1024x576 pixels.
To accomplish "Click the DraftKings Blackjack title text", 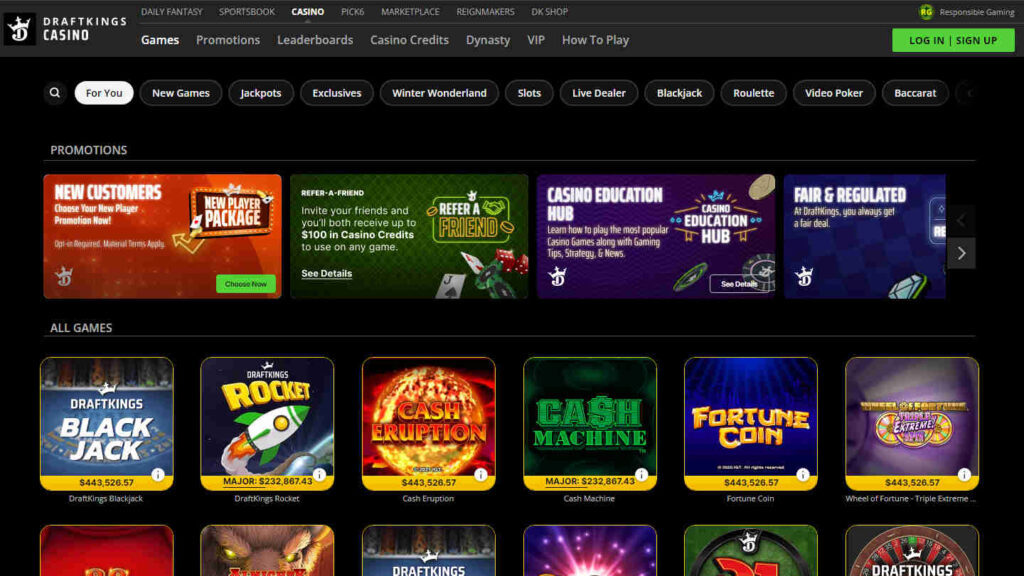I will coord(105,498).
